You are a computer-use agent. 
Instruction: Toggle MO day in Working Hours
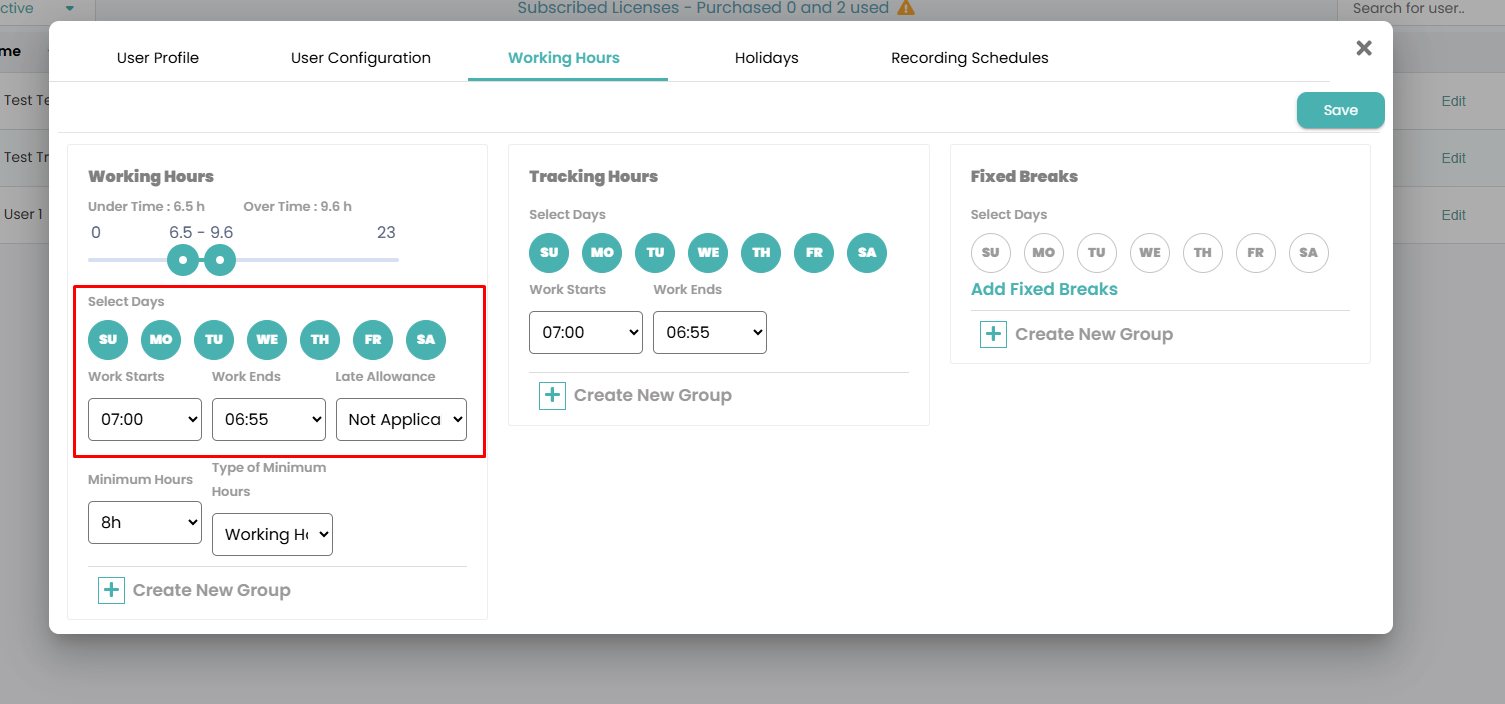coord(161,339)
